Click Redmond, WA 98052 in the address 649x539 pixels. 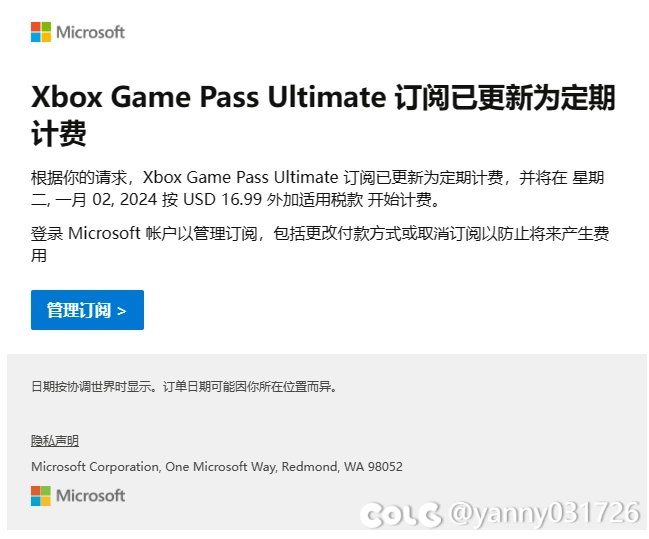[x=342, y=467]
